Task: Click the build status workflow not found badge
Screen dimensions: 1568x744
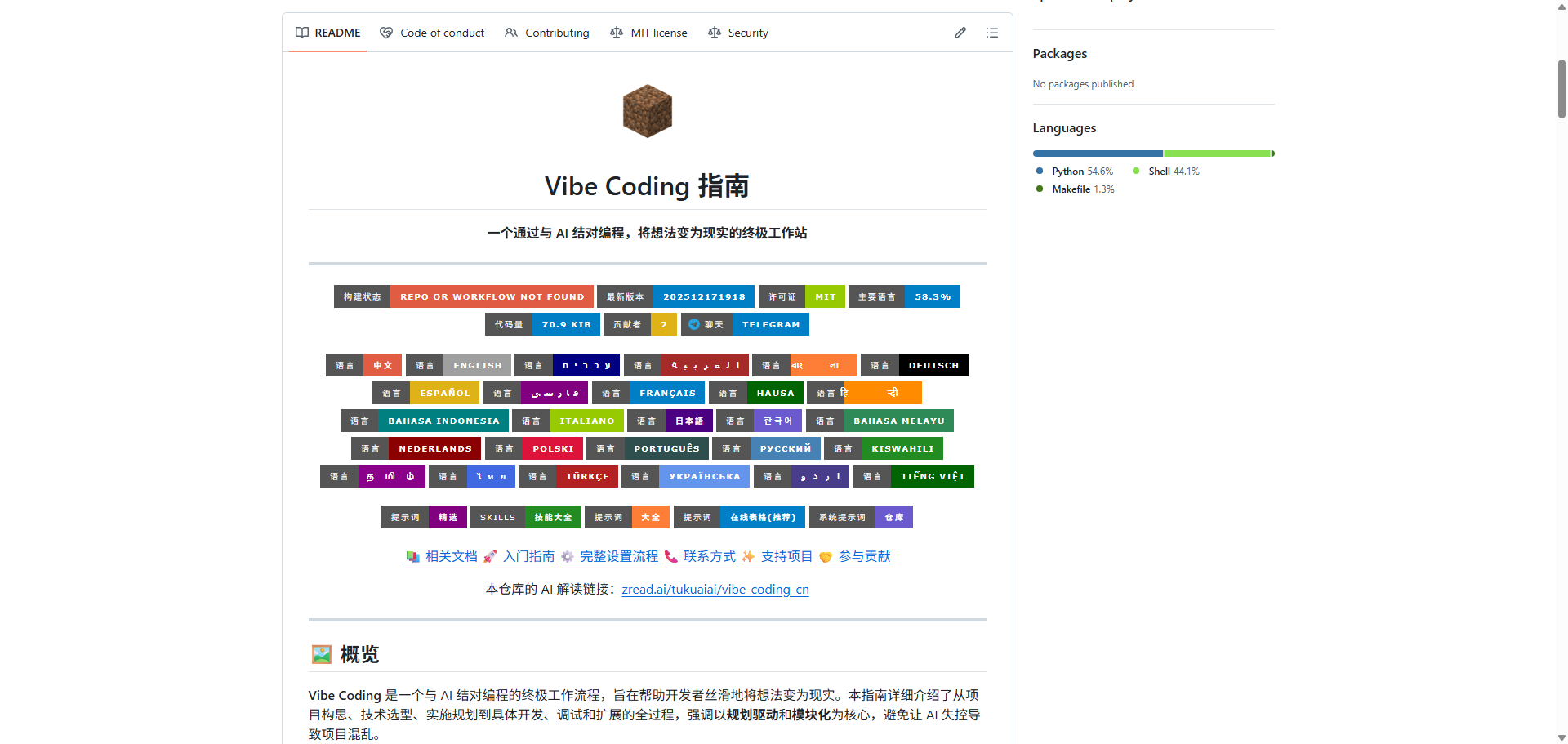Action: pyautogui.click(x=464, y=296)
